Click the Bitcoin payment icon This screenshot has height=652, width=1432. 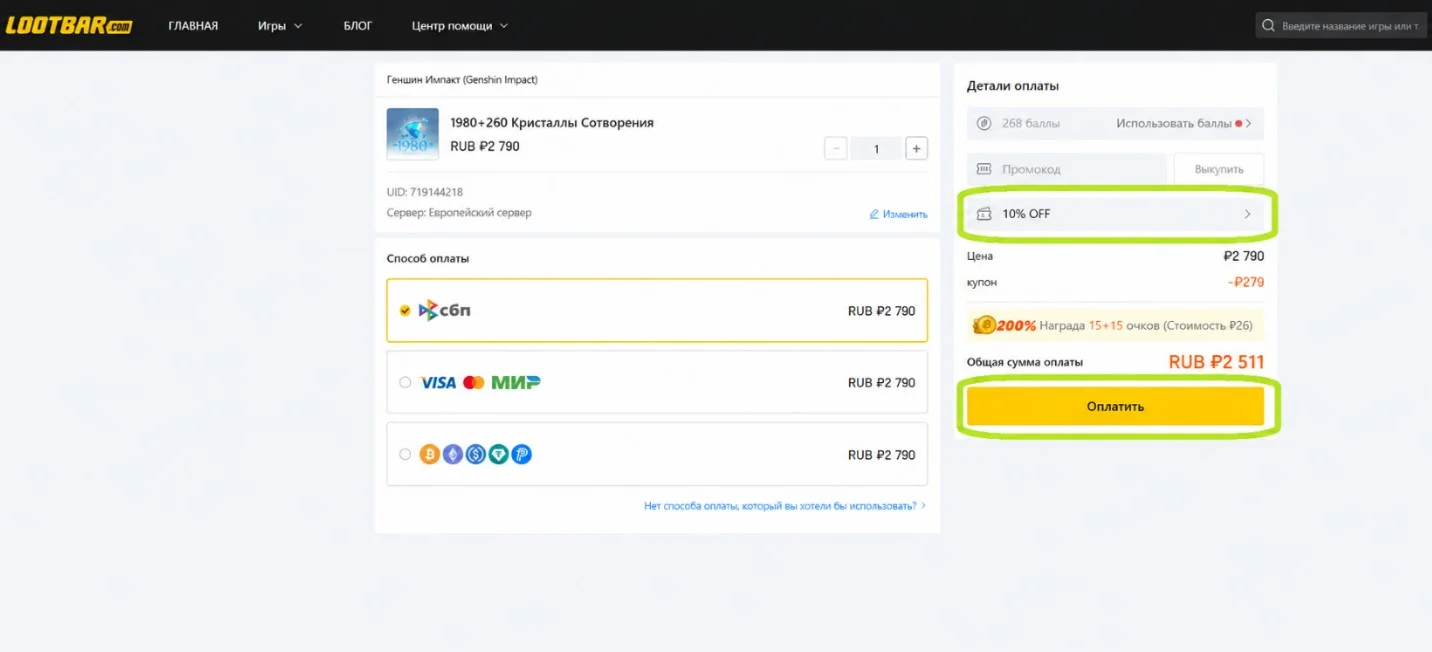(x=431, y=454)
